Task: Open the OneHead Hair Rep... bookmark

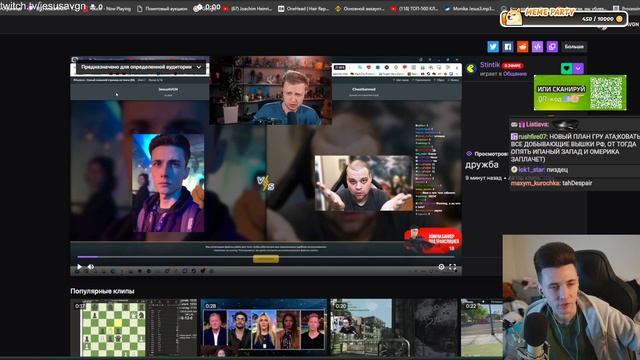Action: point(304,8)
